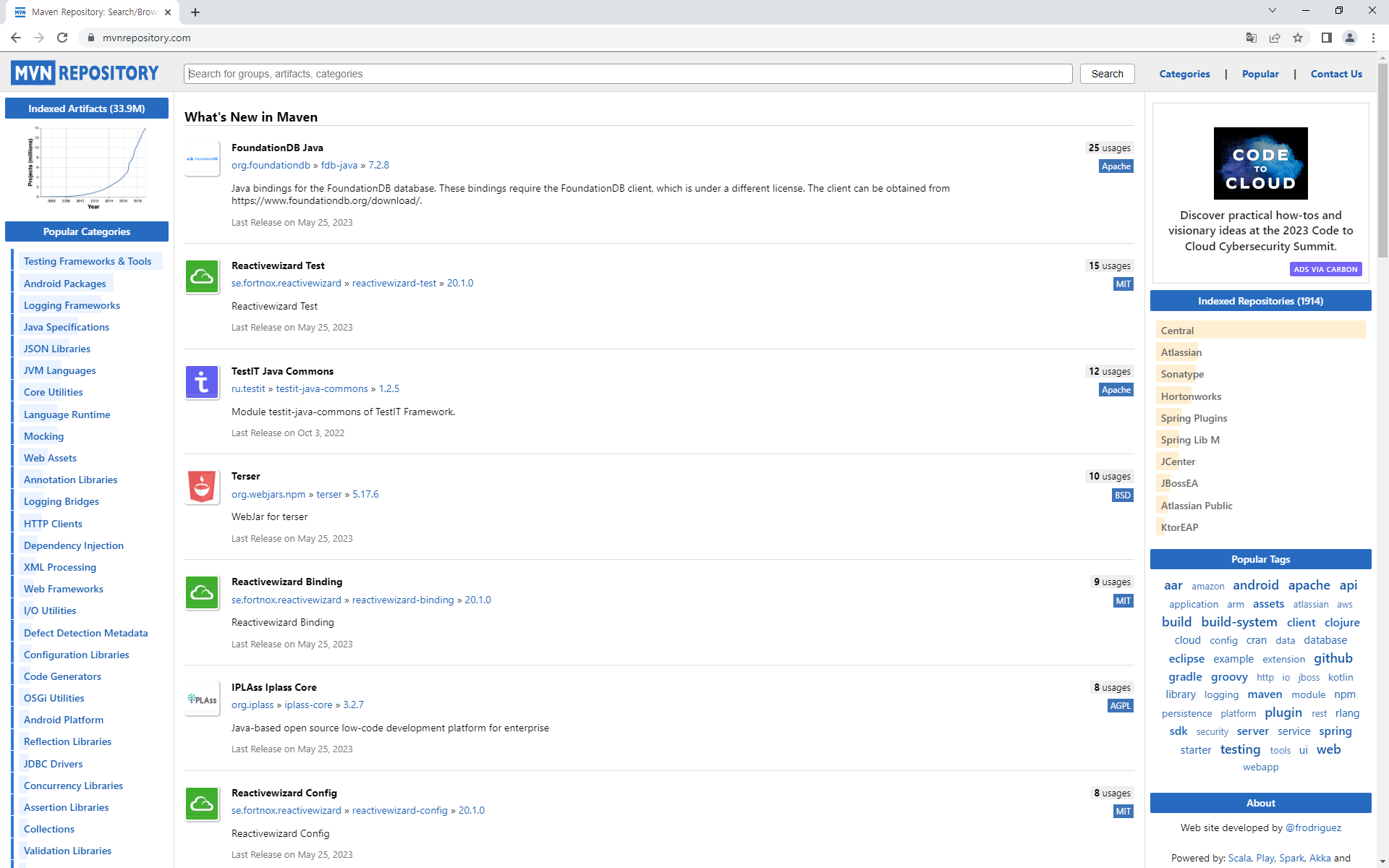The height and width of the screenshot is (868, 1389).
Task: Bookmark this page with the star icon
Action: [1298, 38]
